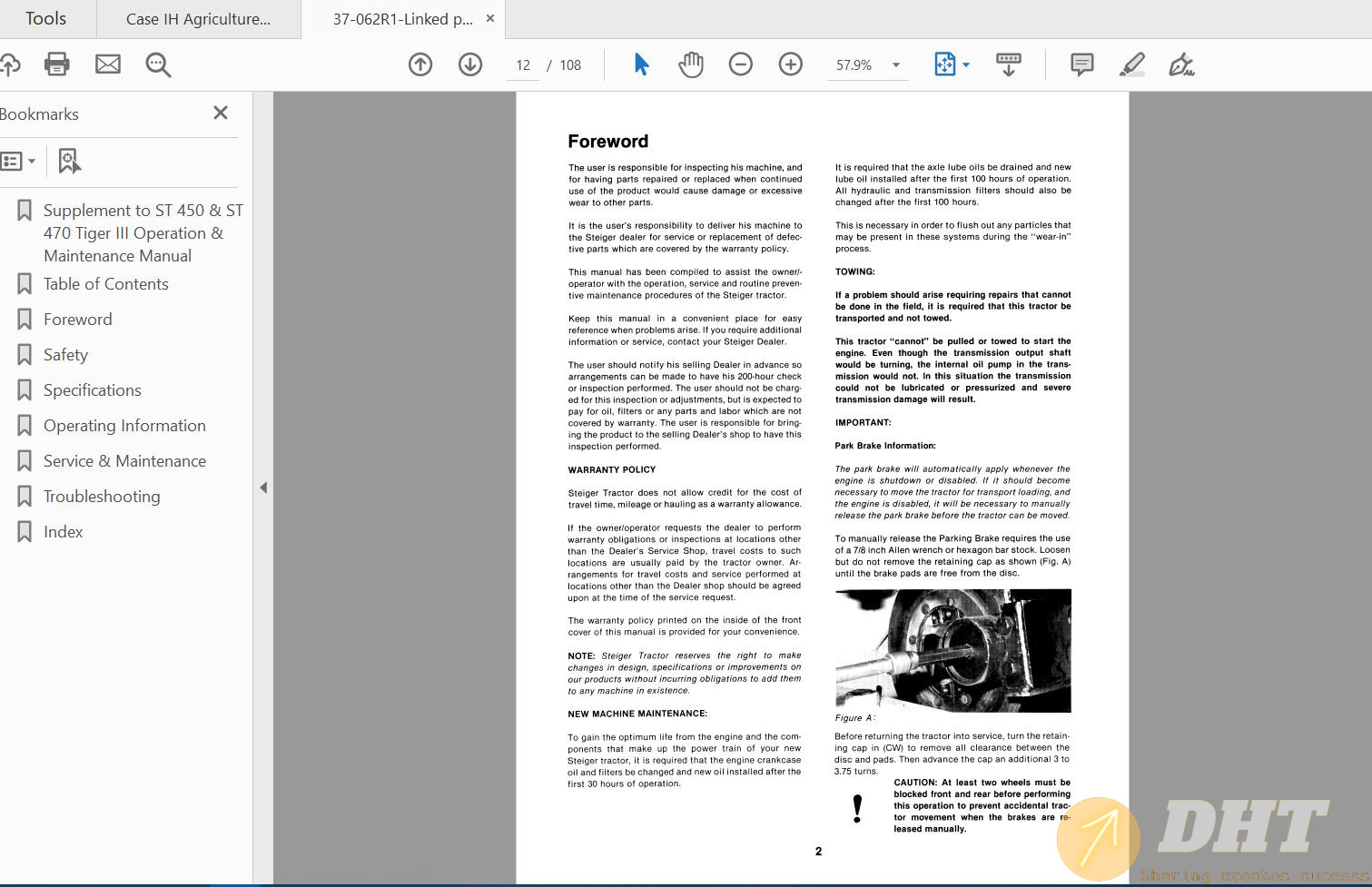Image resolution: width=1372 pixels, height=887 pixels.
Task: Click bookmark icon beside Foreword
Action: [x=25, y=320]
